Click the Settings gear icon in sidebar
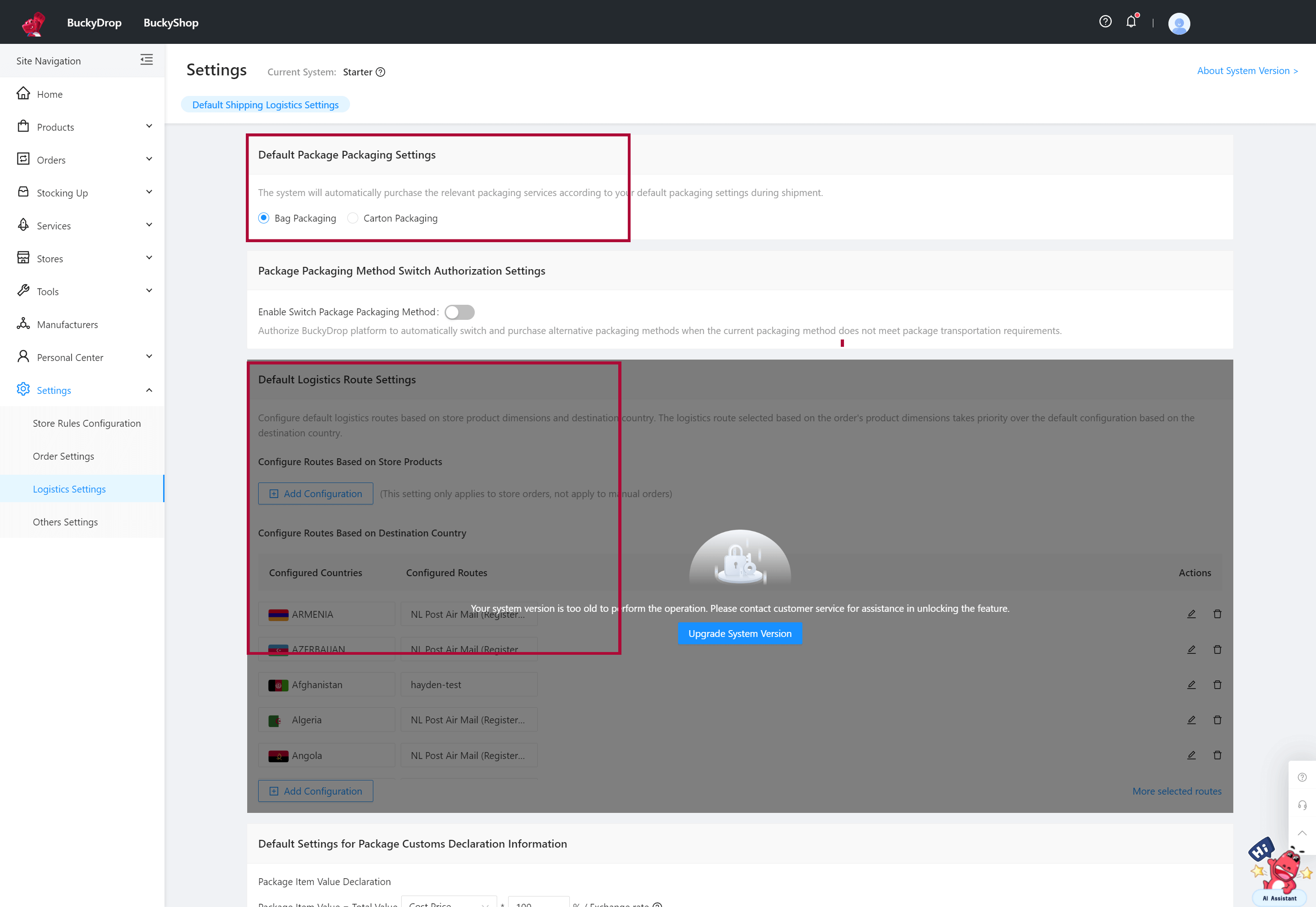This screenshot has width=1316, height=907. click(23, 390)
